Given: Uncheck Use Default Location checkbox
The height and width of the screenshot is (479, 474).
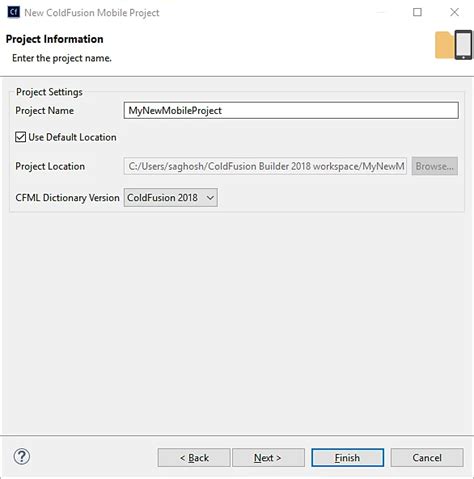Looking at the screenshot, I should pos(20,137).
